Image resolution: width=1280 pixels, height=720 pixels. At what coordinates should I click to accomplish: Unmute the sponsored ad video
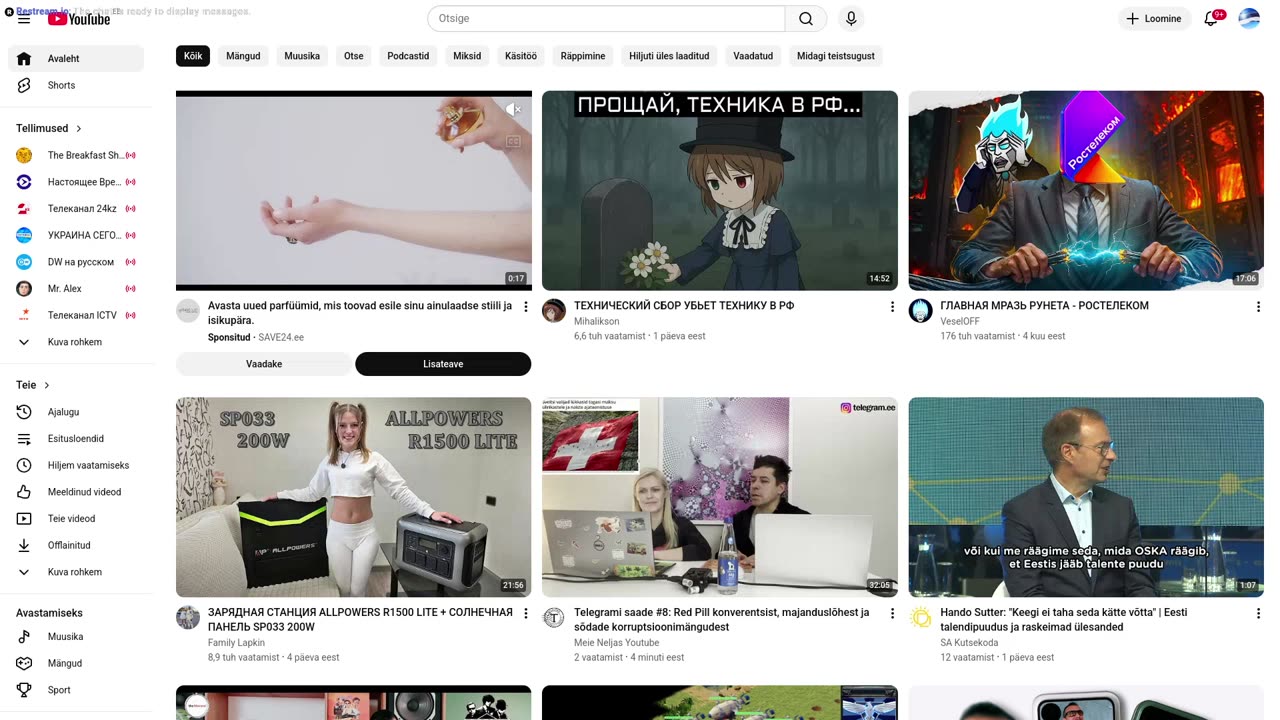point(513,109)
